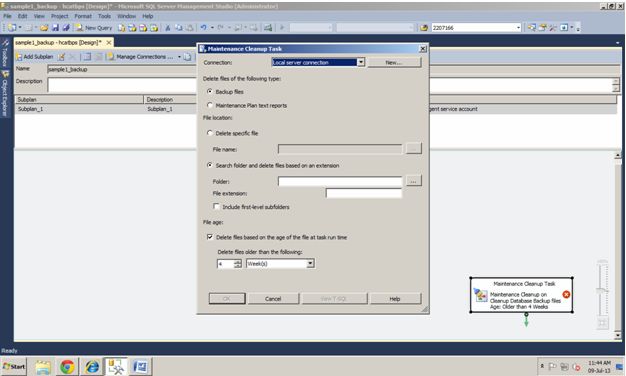Image resolution: width=626 pixels, height=376 pixels.
Task: Click the Internet Explorer taskbar icon
Action: click(x=92, y=366)
